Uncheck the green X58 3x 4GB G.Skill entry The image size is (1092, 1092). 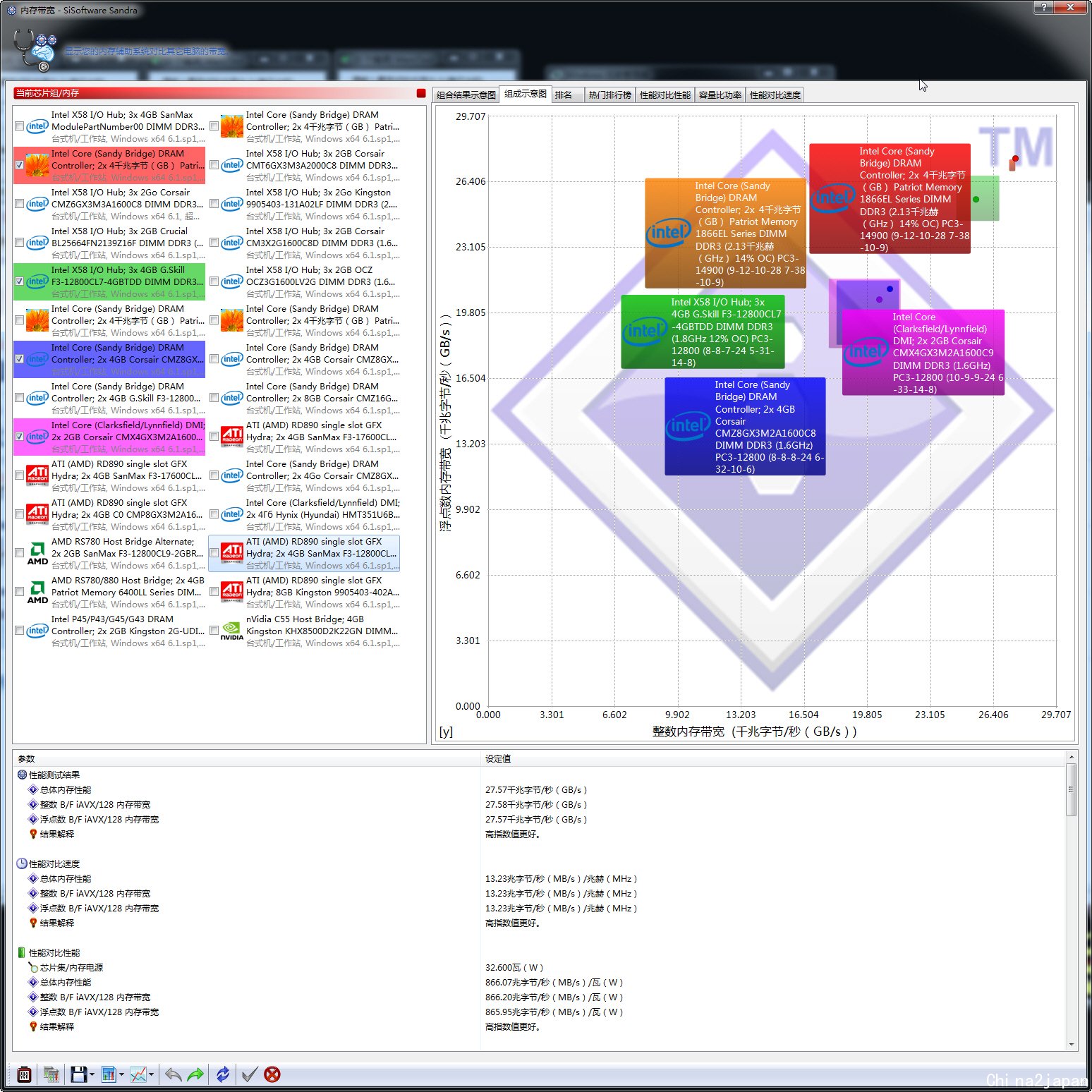coord(20,281)
